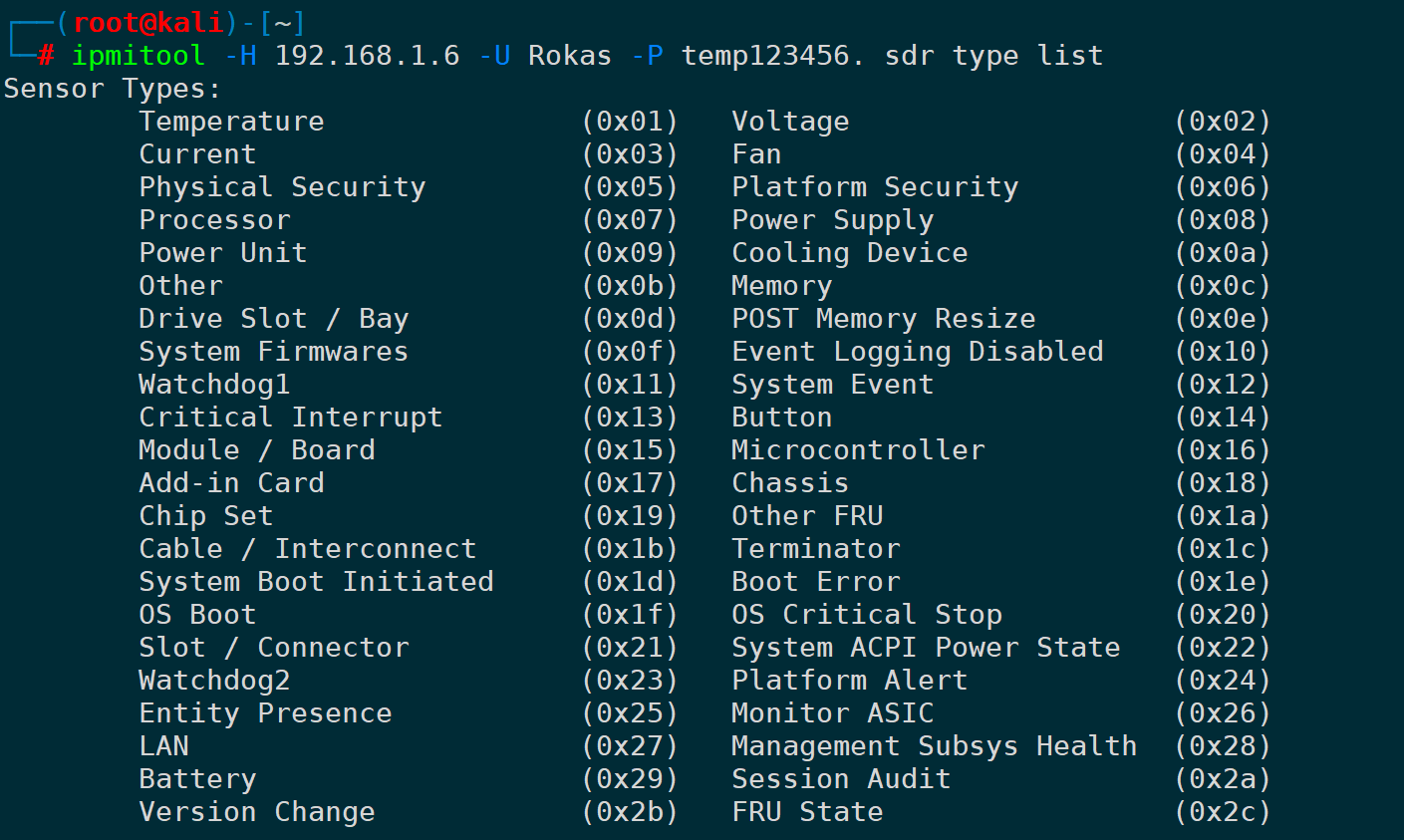Click the Management Subsys Health entry
Viewport: 1404px width, 840px height.
coord(934,746)
